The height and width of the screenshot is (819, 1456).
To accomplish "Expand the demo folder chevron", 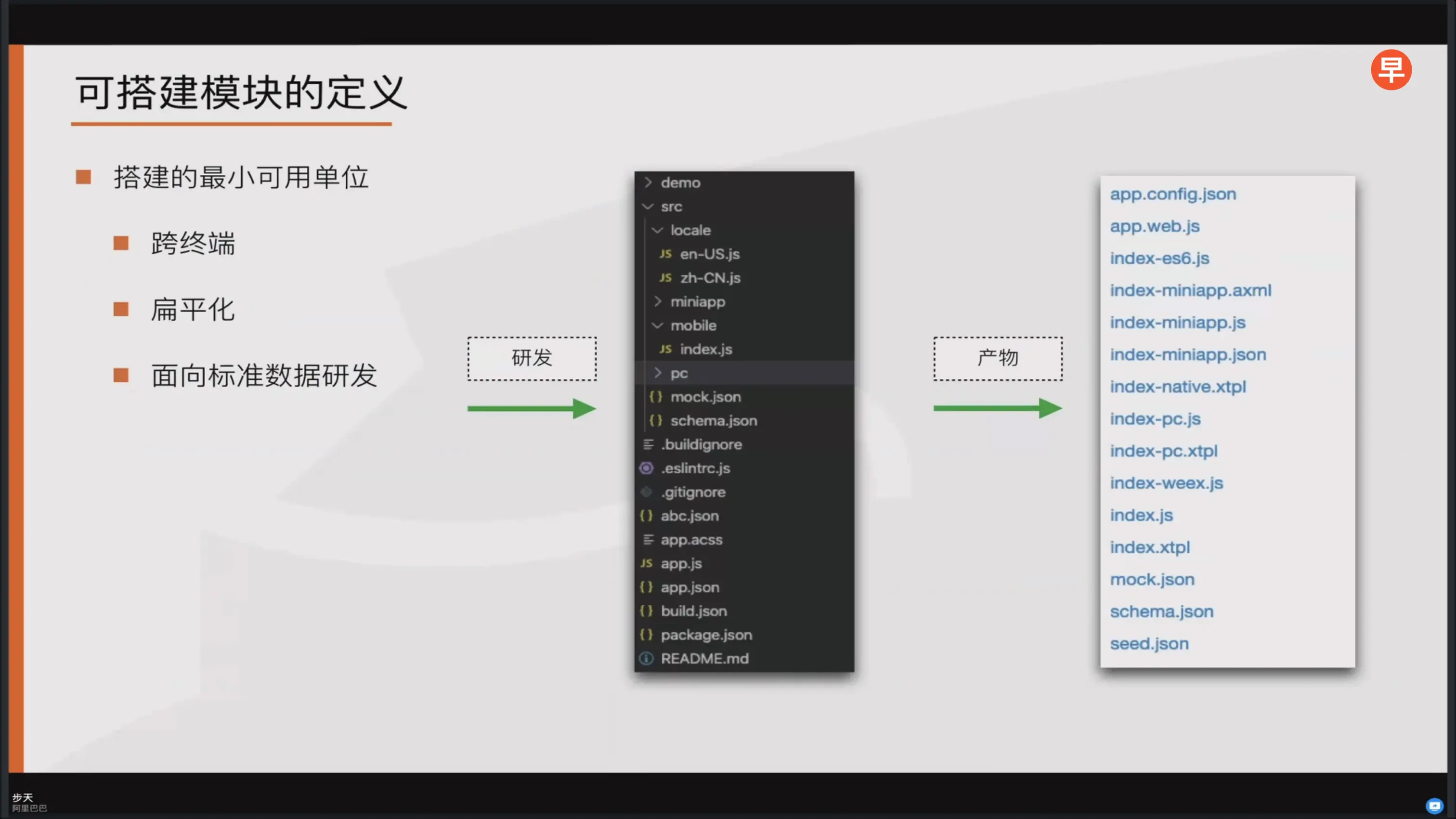I will [x=648, y=182].
